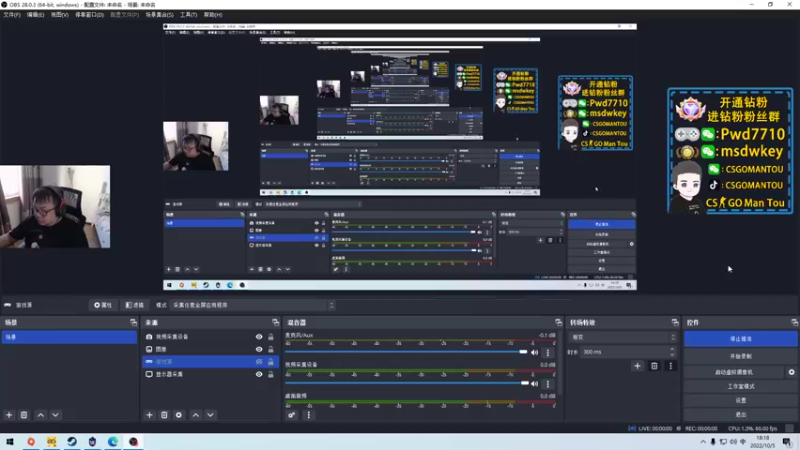Show the selected game source eye icon

pos(259,362)
